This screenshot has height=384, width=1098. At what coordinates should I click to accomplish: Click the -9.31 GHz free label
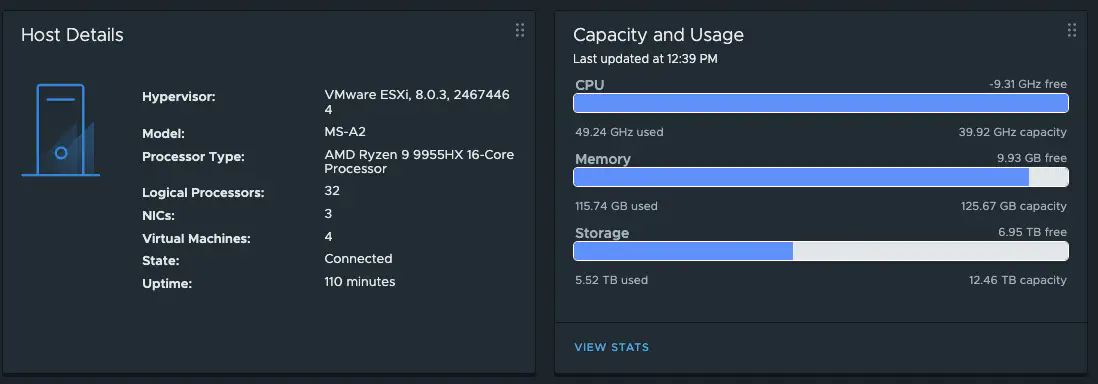point(1027,84)
